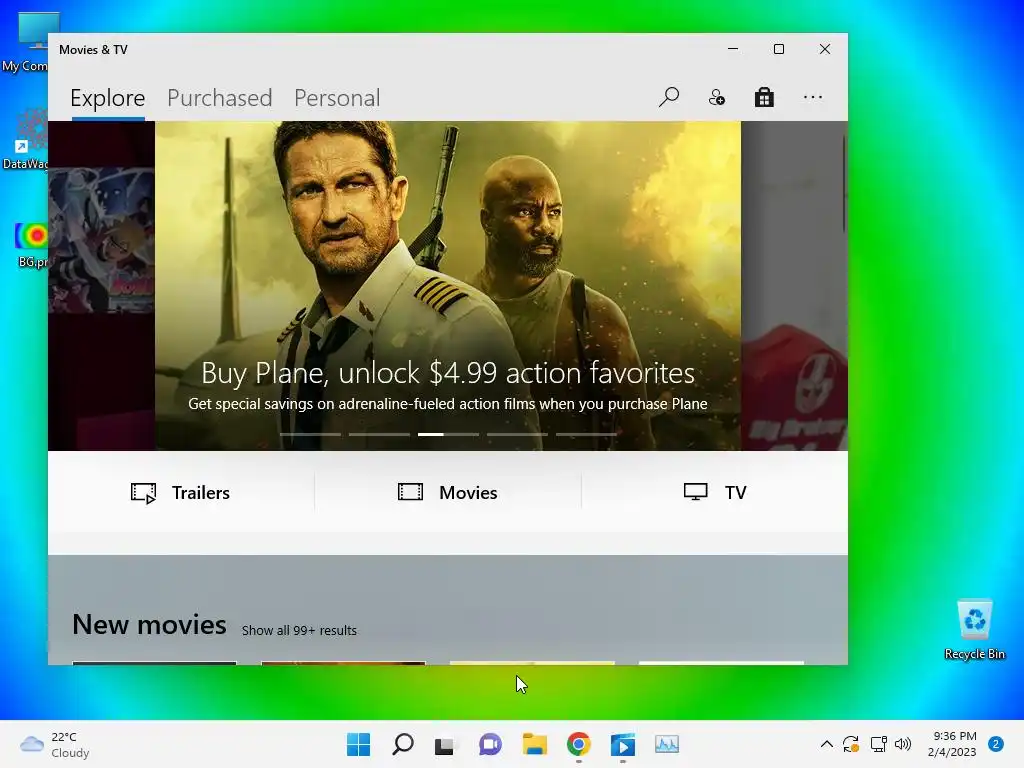
Task: Select the DataWa desktop shortcut
Action: pos(25,138)
